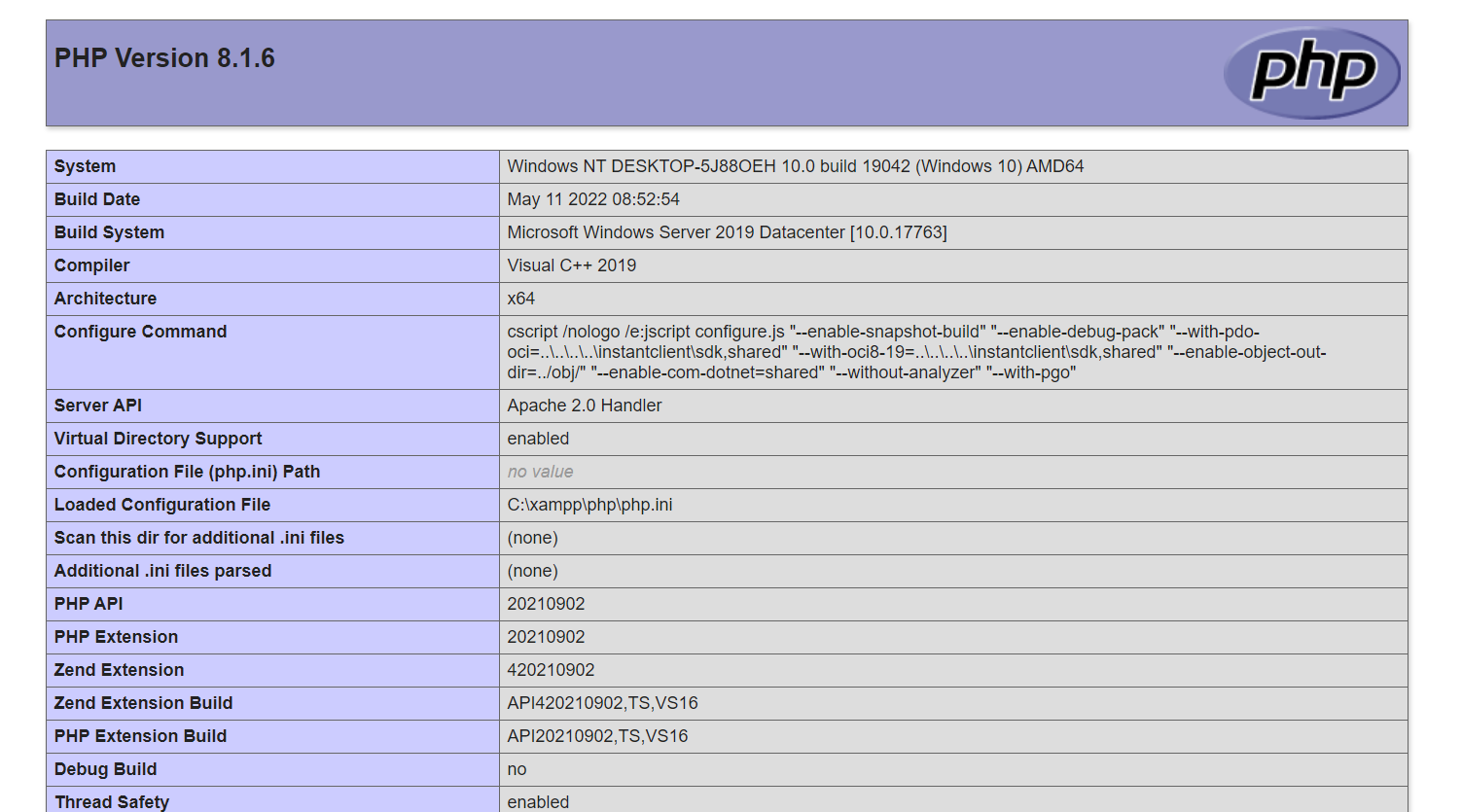Click the 'no value' configuration path cell
Image resolution: width=1462 pixels, height=812 pixels.
pyautogui.click(x=953, y=472)
